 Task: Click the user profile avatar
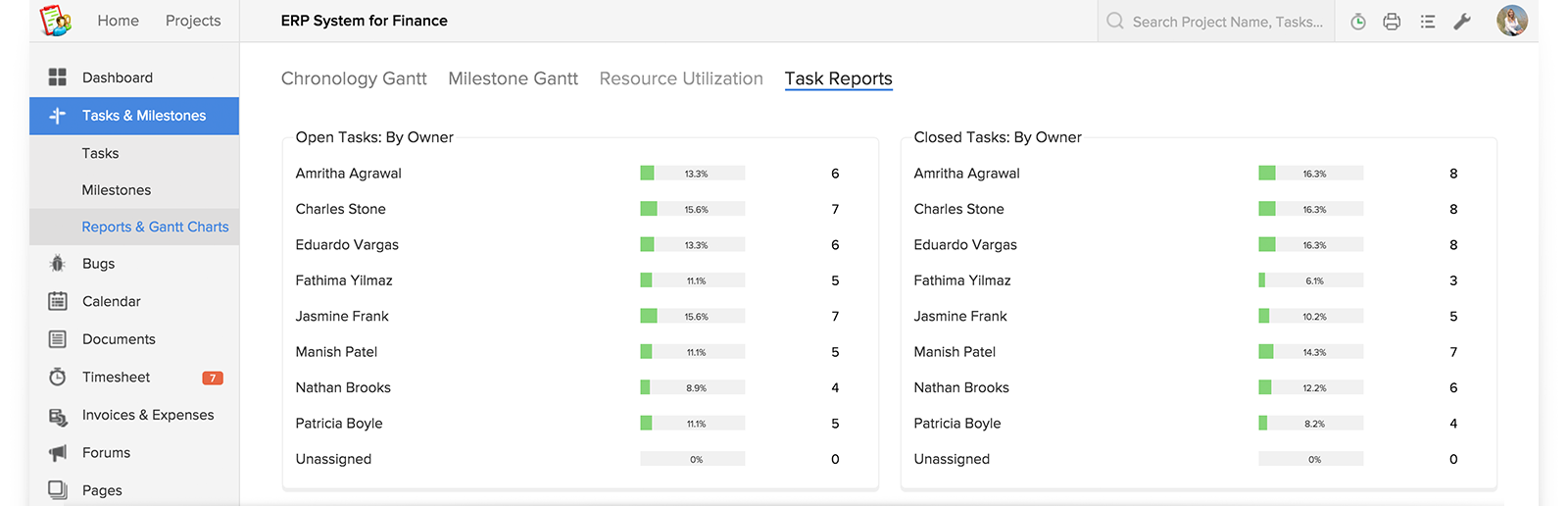(x=1511, y=21)
